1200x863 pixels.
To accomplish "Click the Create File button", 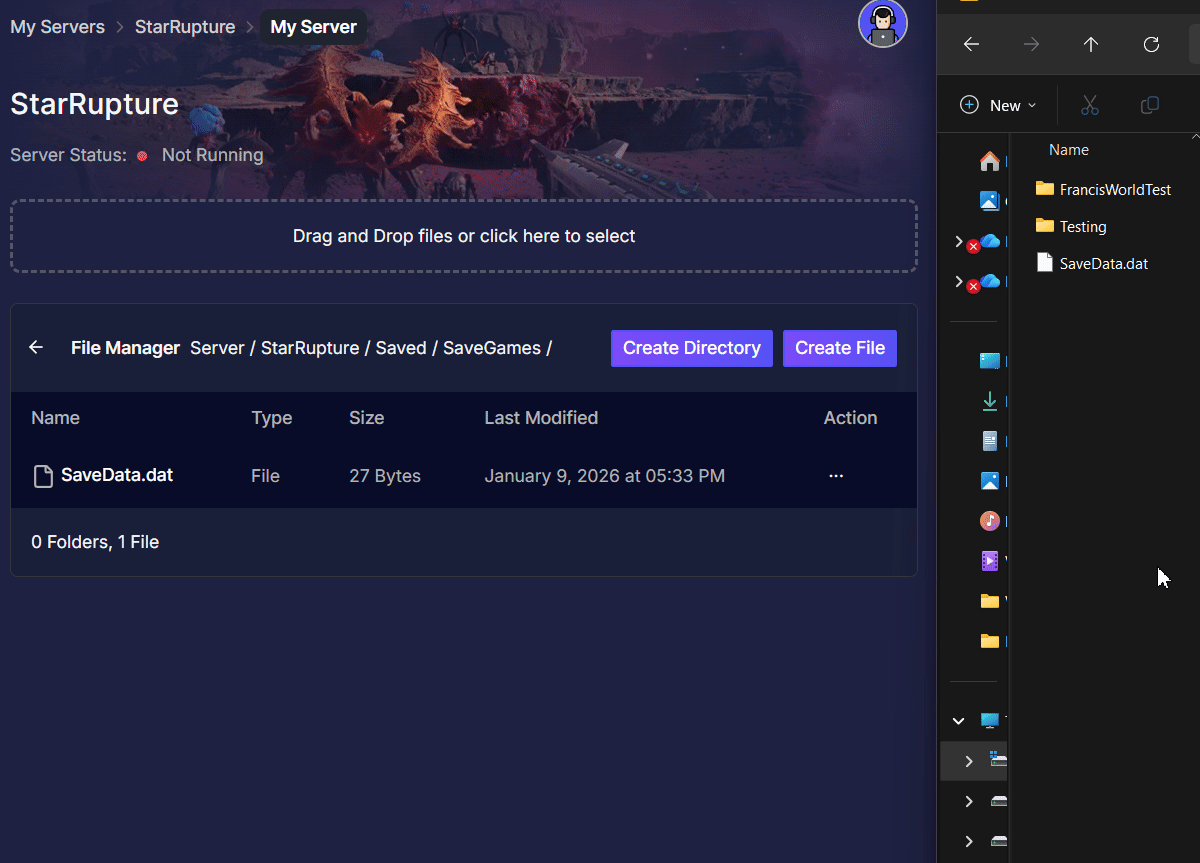I will 839,348.
